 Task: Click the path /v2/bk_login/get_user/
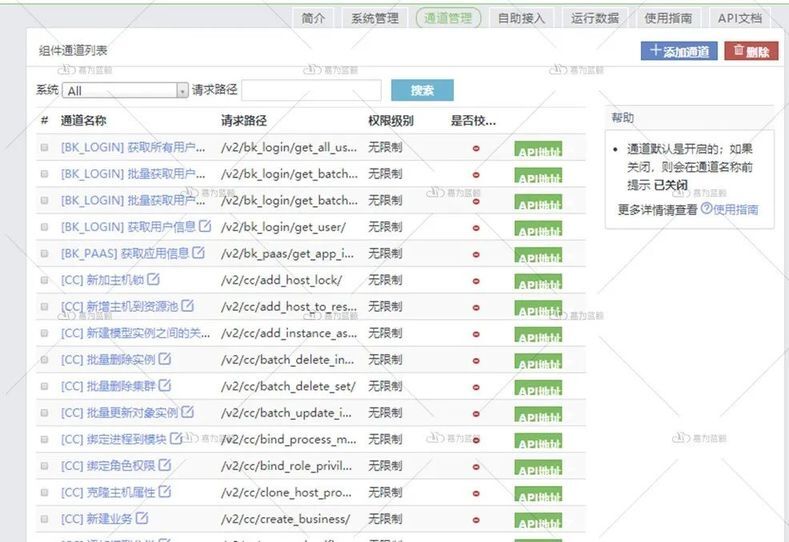pos(283,227)
